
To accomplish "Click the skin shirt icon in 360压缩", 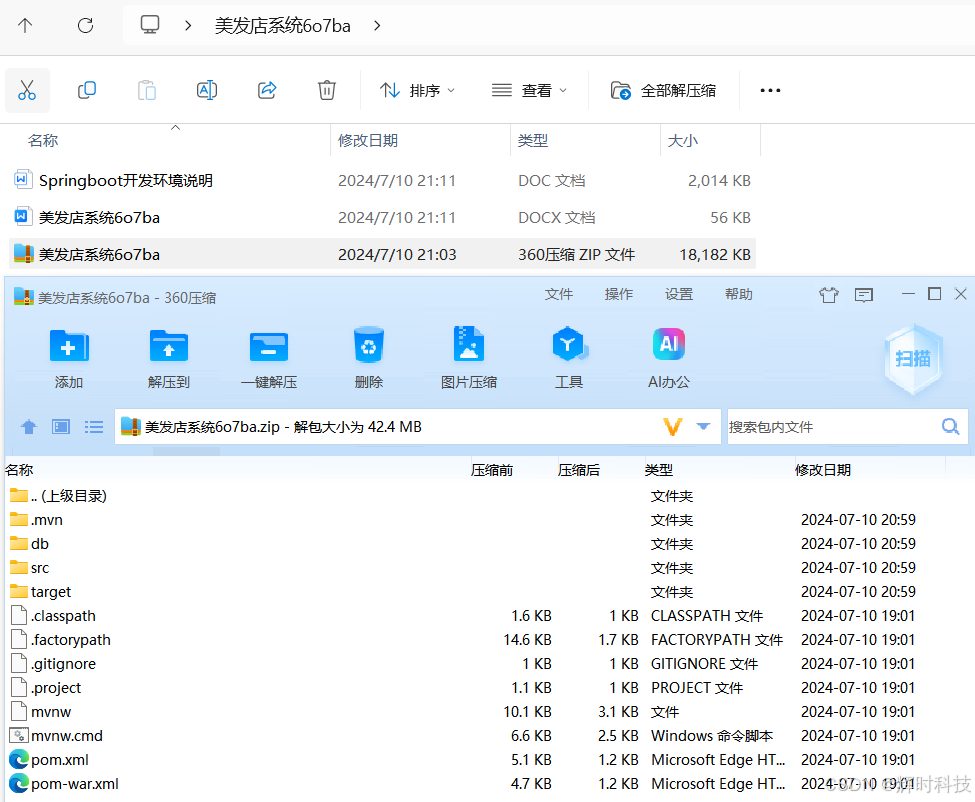I will tap(829, 295).
